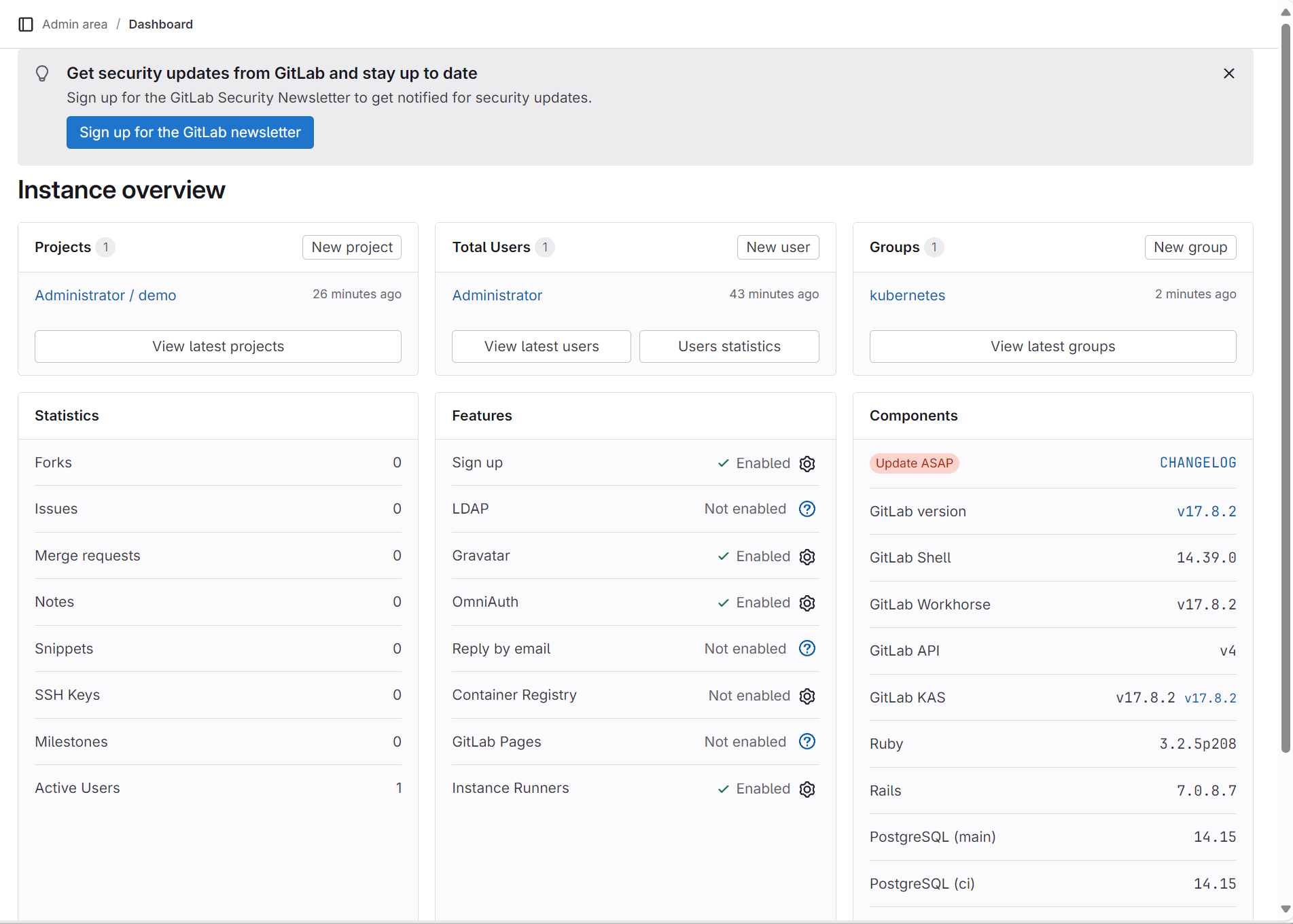Image resolution: width=1293 pixels, height=924 pixels.
Task: Open Reply by email help icon
Action: pyautogui.click(x=807, y=649)
